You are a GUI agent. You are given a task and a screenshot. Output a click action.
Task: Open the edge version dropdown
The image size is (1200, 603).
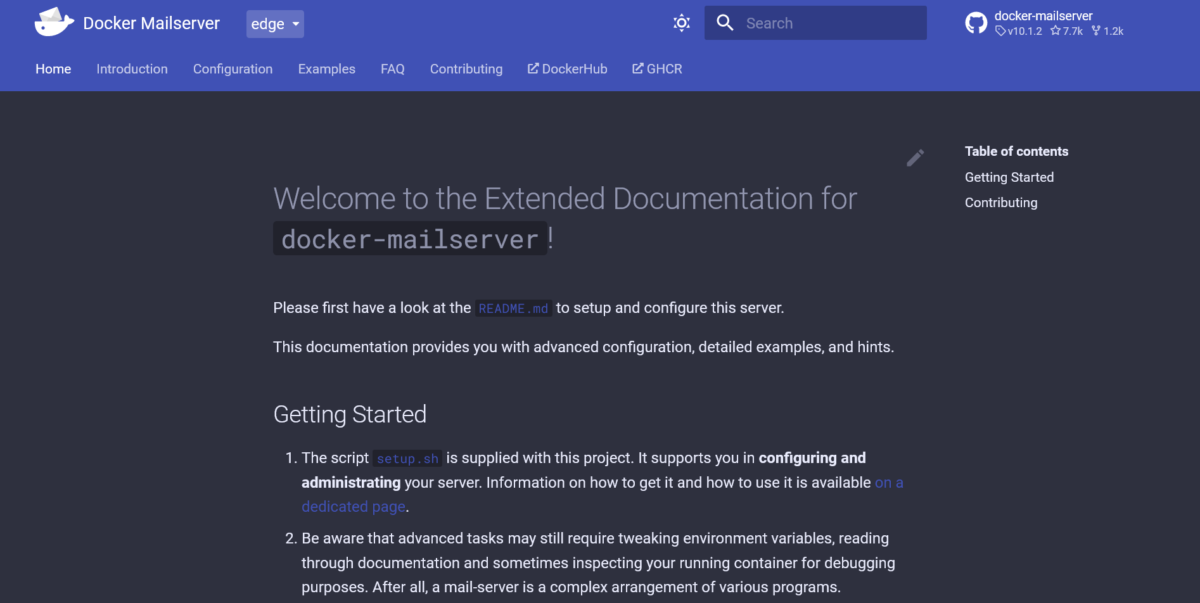tap(275, 24)
